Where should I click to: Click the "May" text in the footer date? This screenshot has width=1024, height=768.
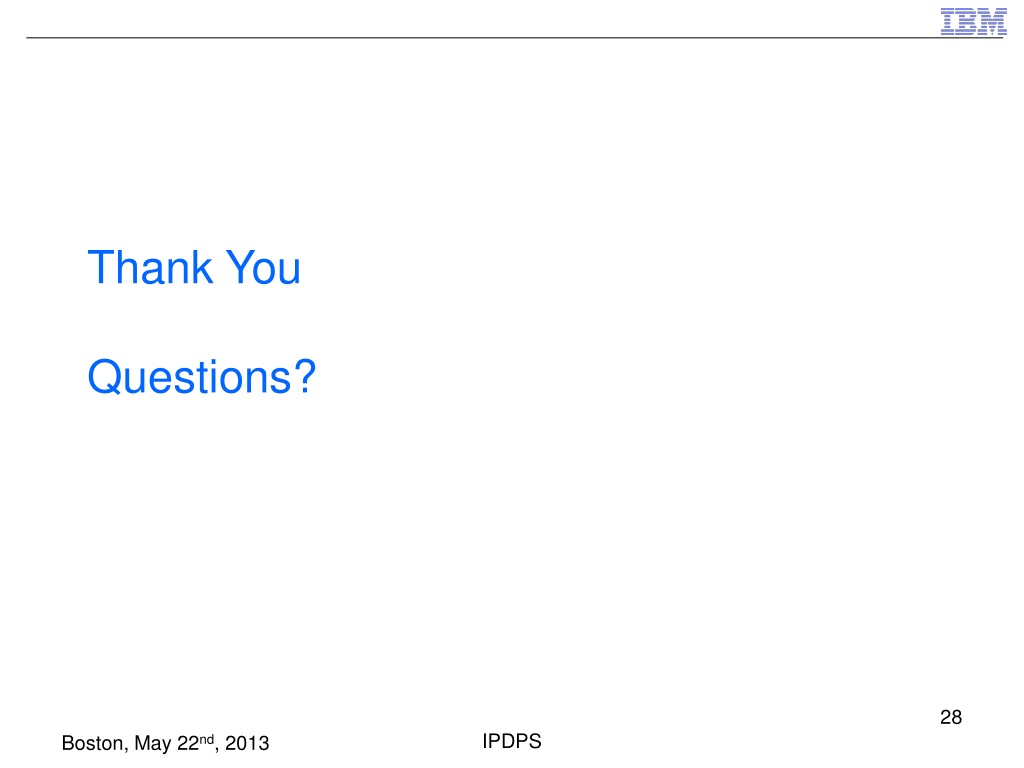coord(153,744)
